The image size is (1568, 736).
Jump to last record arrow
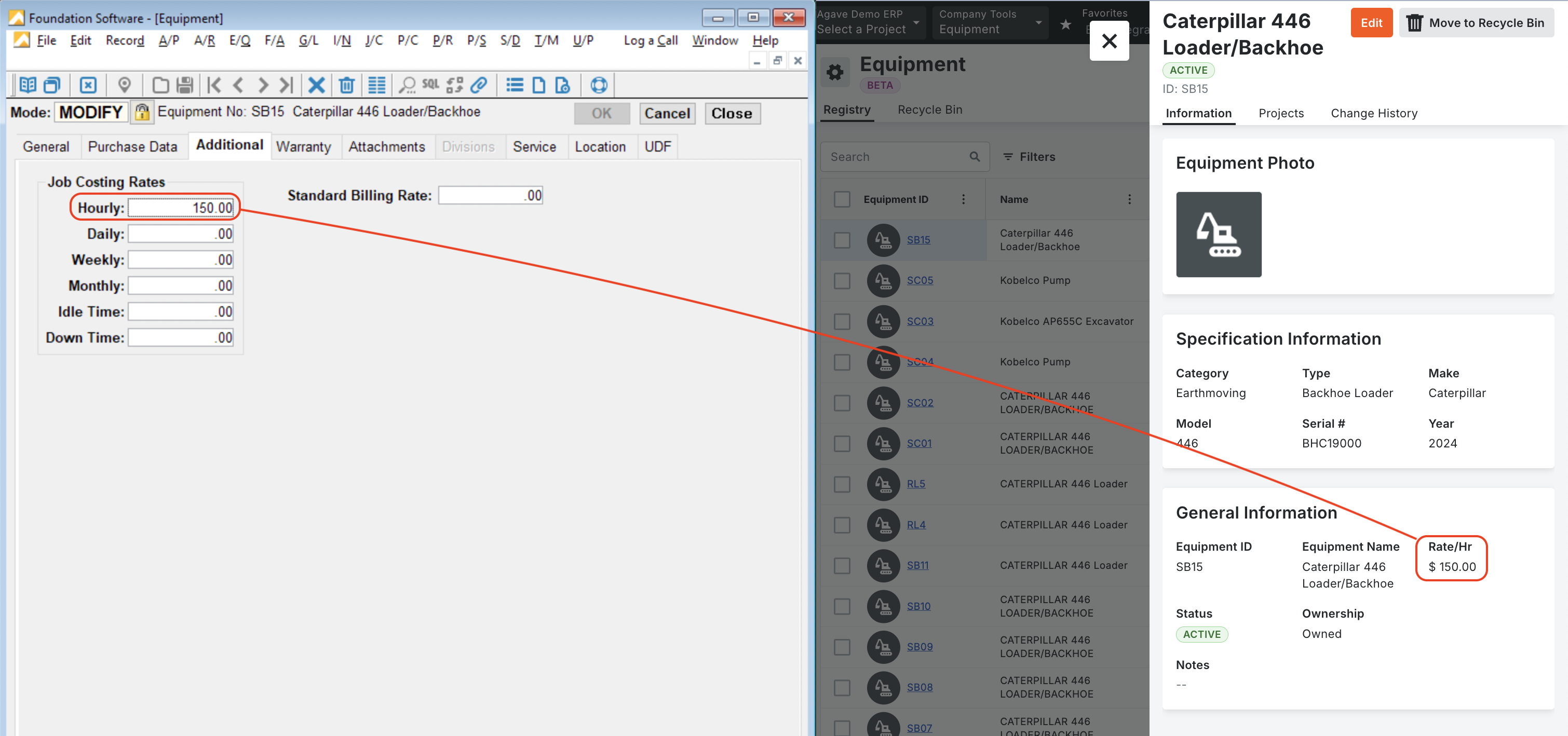(286, 85)
